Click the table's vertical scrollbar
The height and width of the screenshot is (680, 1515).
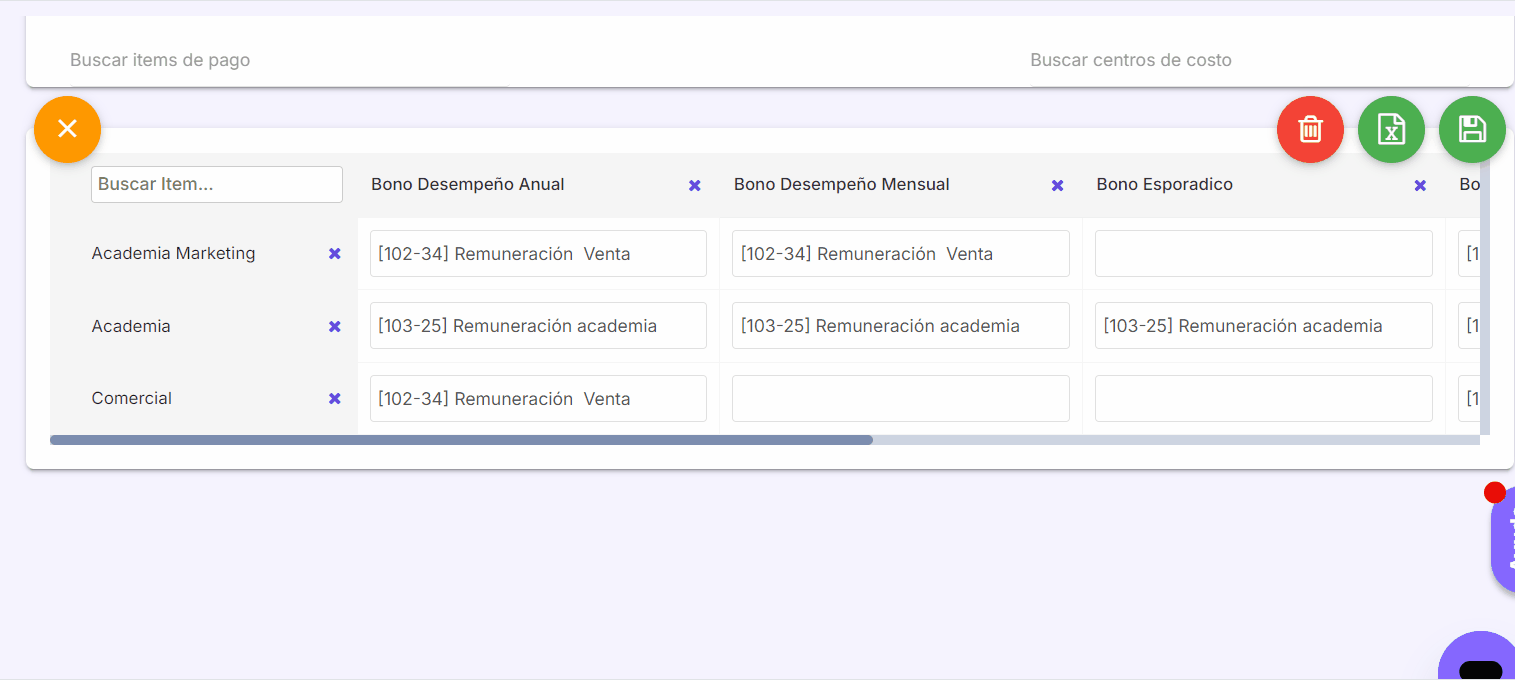[x=1485, y=295]
